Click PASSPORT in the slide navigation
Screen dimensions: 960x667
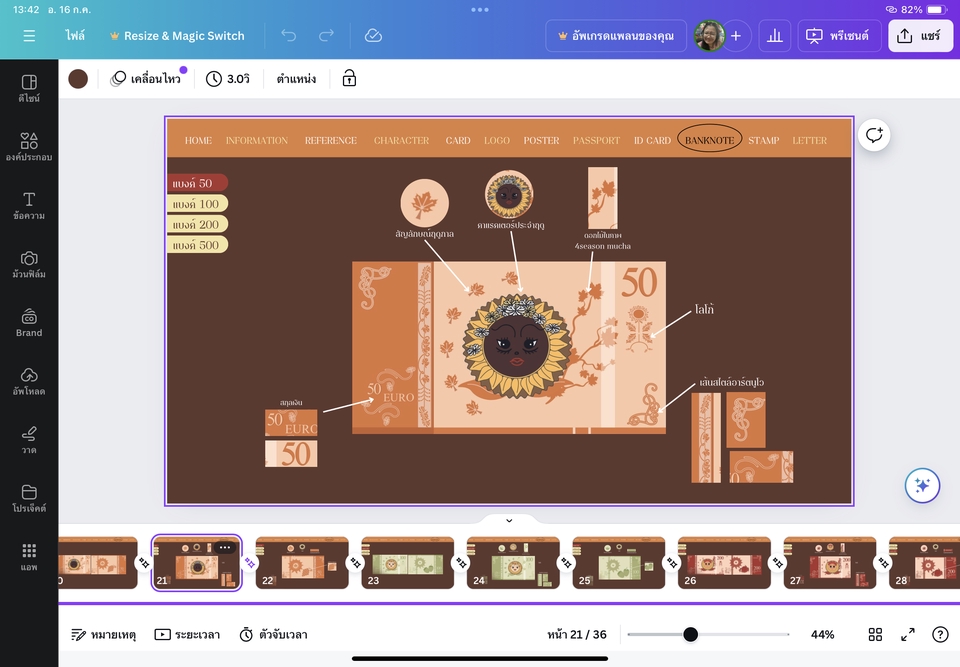pyautogui.click(x=596, y=140)
